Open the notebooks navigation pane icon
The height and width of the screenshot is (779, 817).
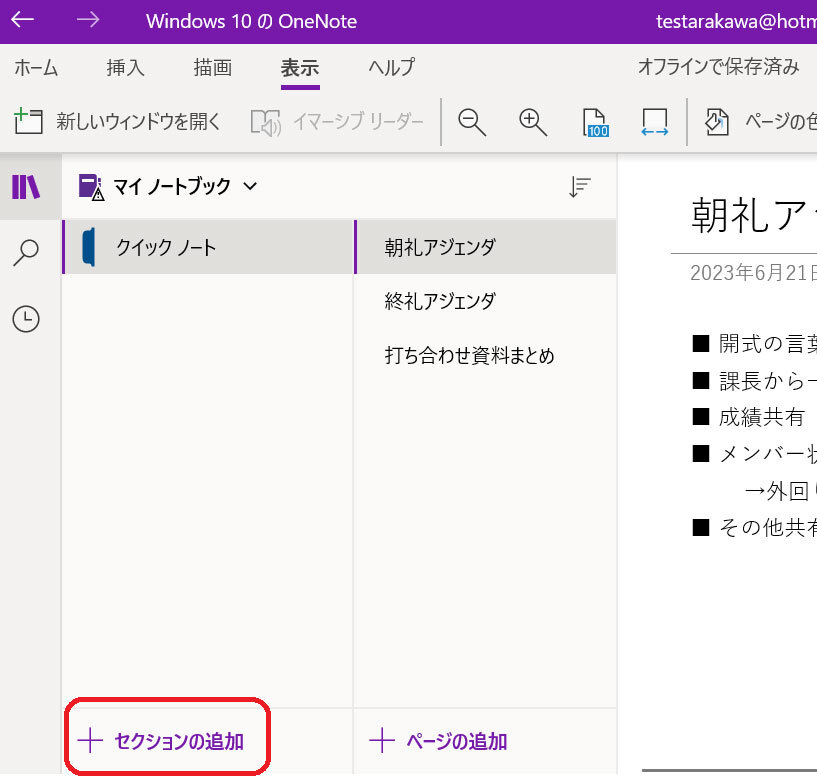[26, 187]
